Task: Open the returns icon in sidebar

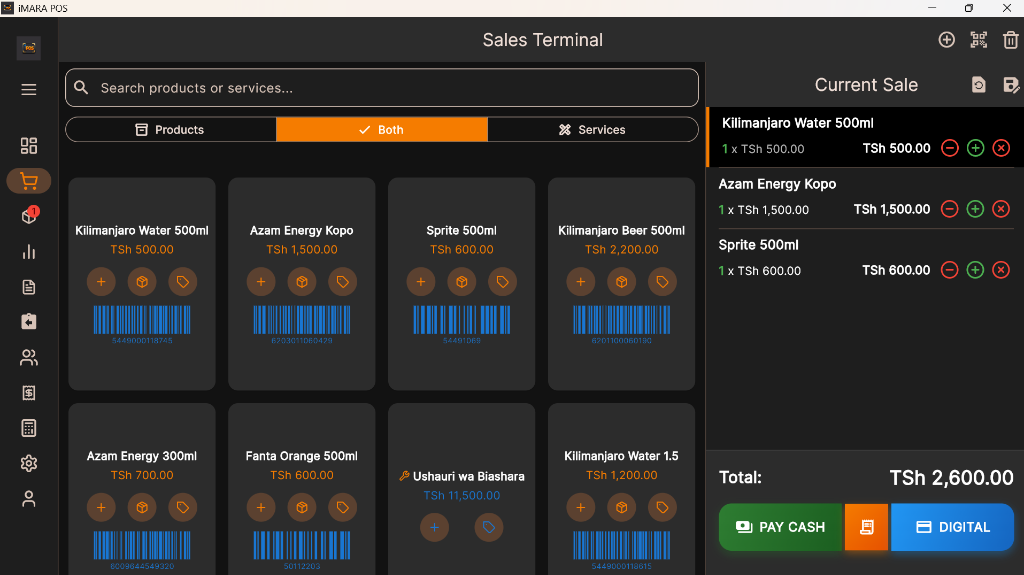Action: point(29,322)
